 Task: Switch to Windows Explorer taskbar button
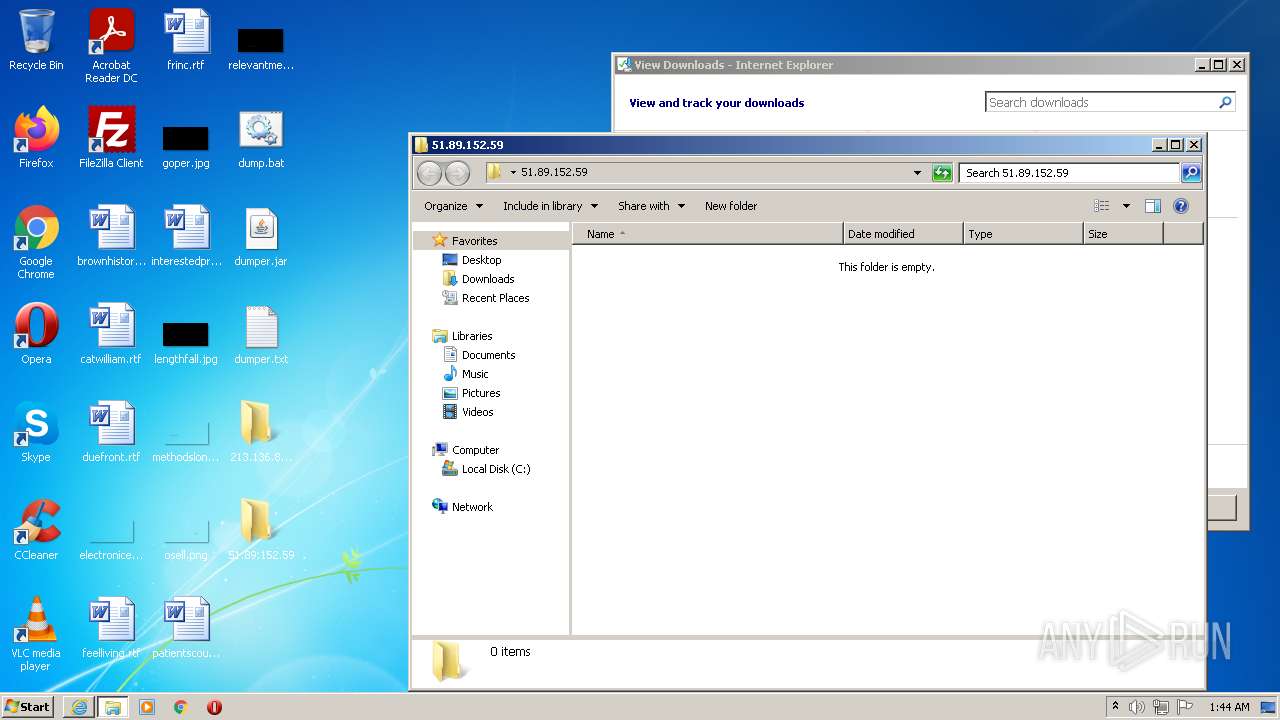click(113, 707)
